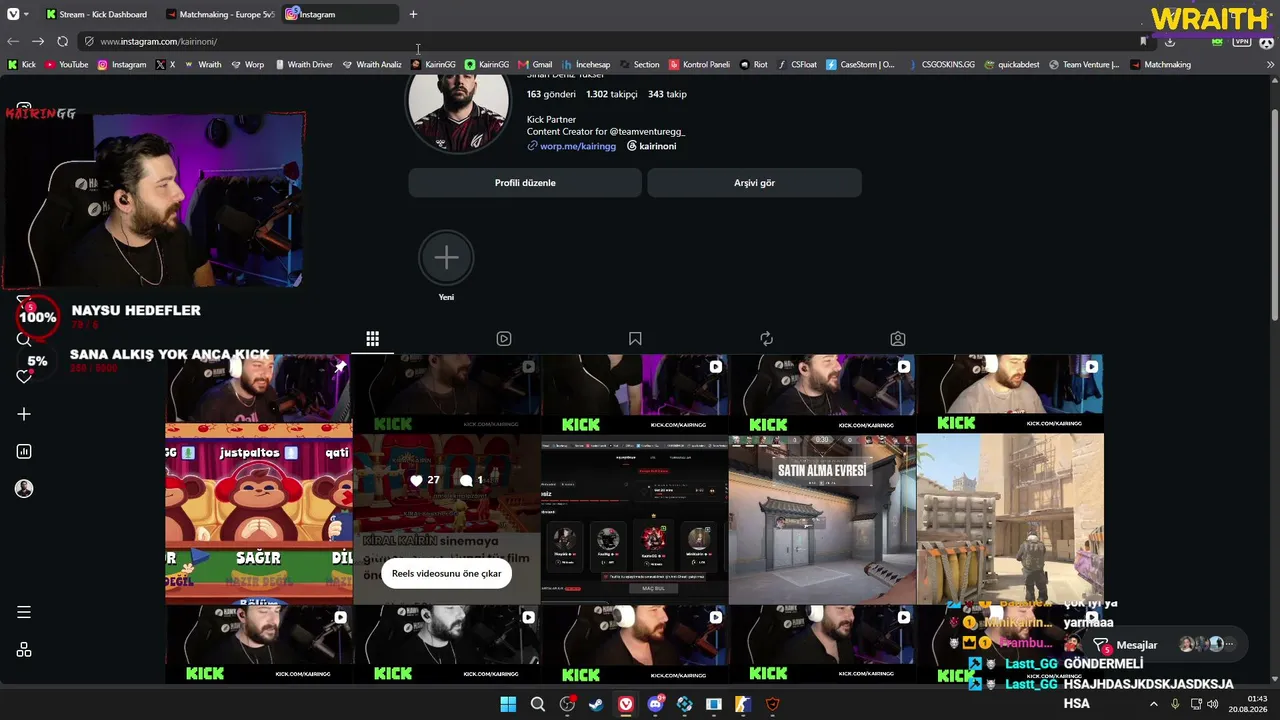Open the Windows Start menu
Image resolution: width=1280 pixels, height=720 pixels.
[508, 704]
